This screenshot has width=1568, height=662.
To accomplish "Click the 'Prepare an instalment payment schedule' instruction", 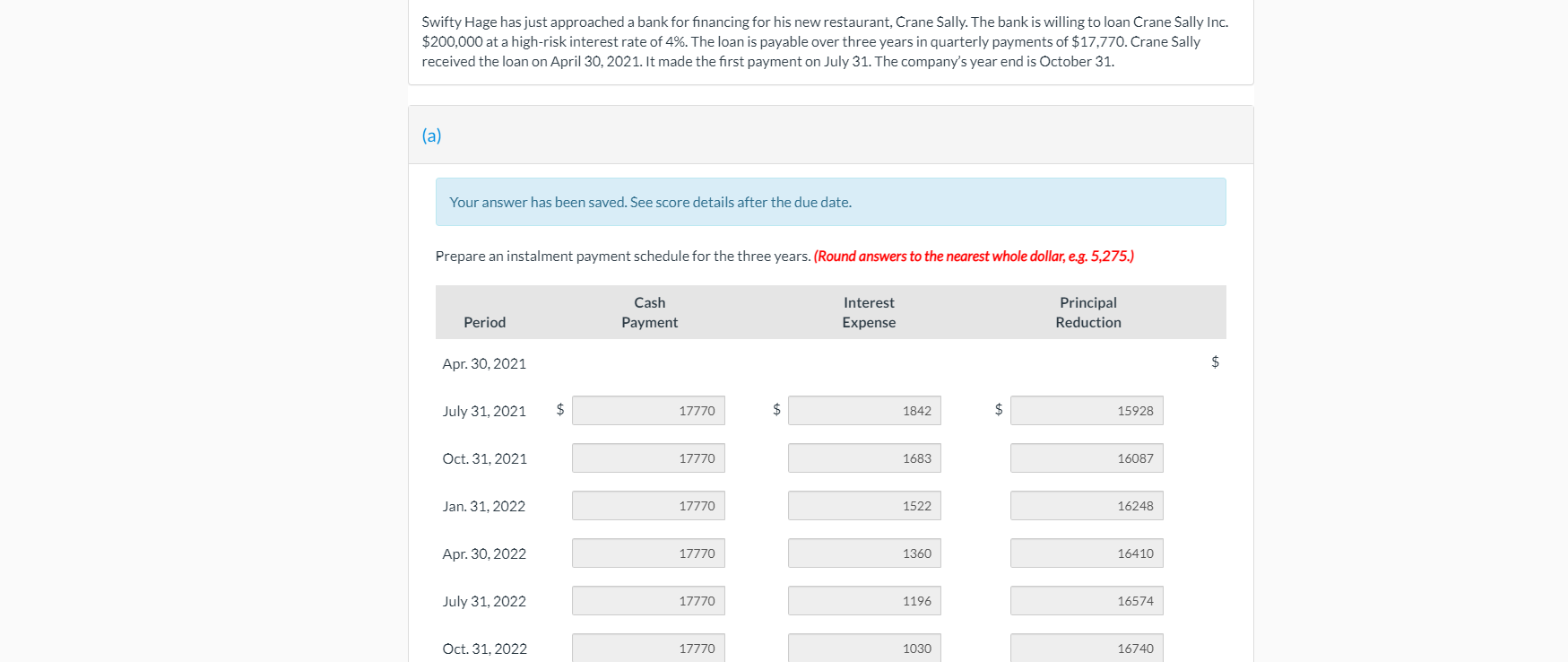I will 623,256.
